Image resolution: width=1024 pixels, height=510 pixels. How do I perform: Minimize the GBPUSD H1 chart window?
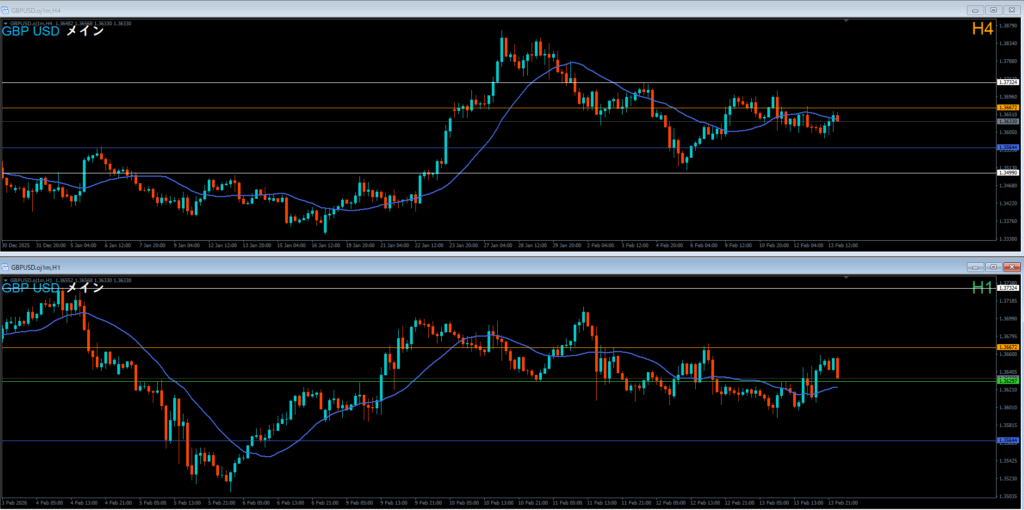click(x=973, y=268)
